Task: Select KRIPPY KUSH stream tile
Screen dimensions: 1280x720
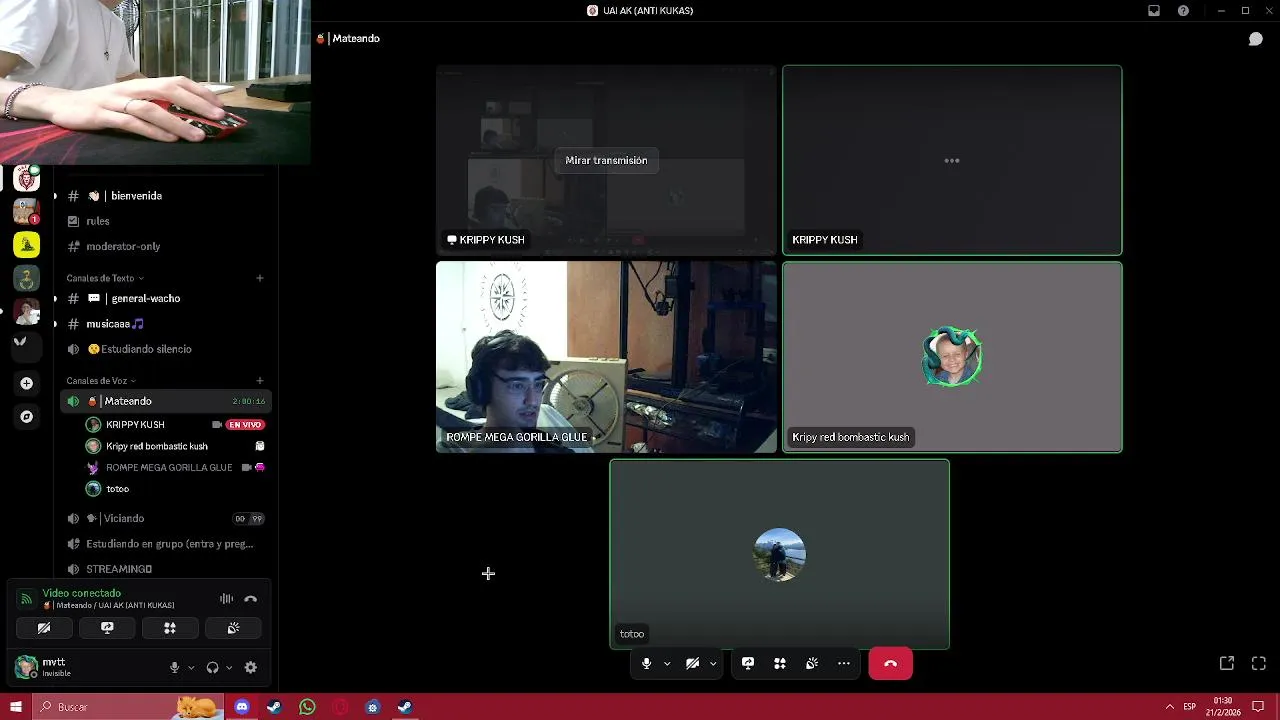Action: pos(606,160)
